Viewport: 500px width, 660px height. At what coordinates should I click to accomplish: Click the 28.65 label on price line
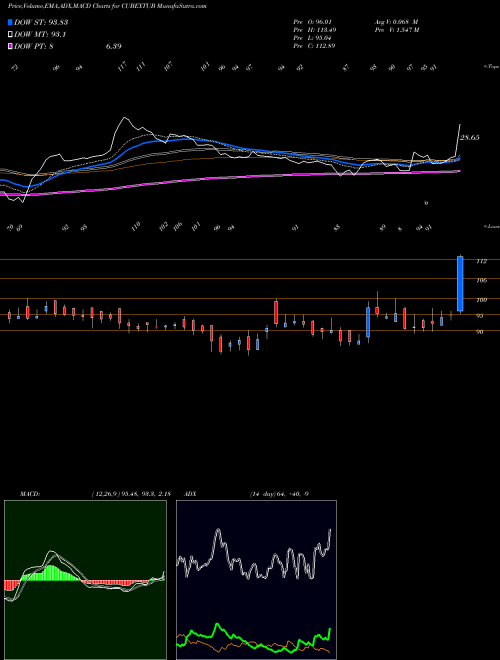click(470, 138)
